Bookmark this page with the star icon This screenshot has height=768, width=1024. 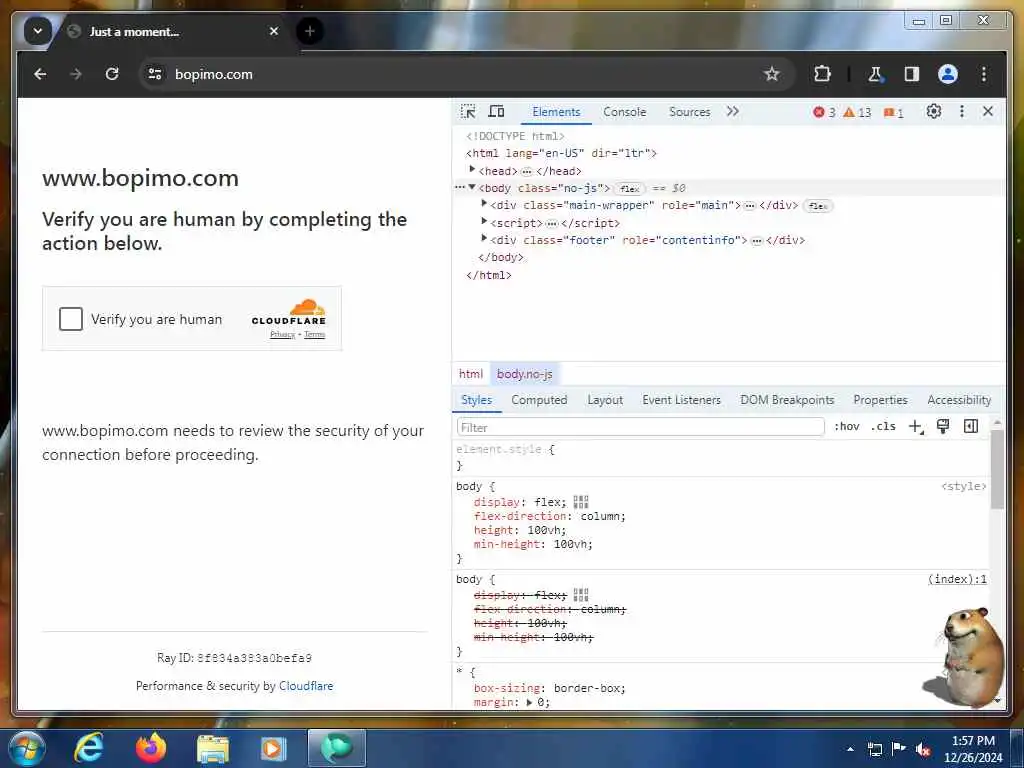pos(772,74)
